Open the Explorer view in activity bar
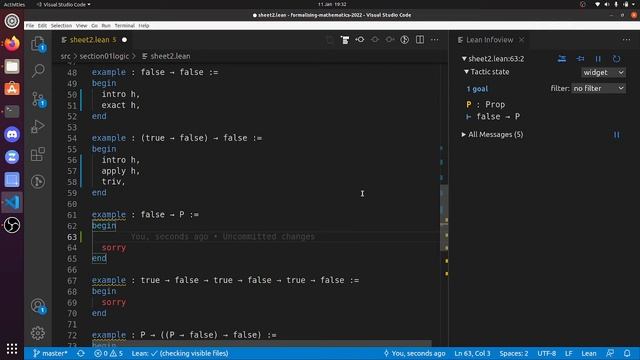The width and height of the screenshot is (640, 360). pyautogui.click(x=38, y=44)
